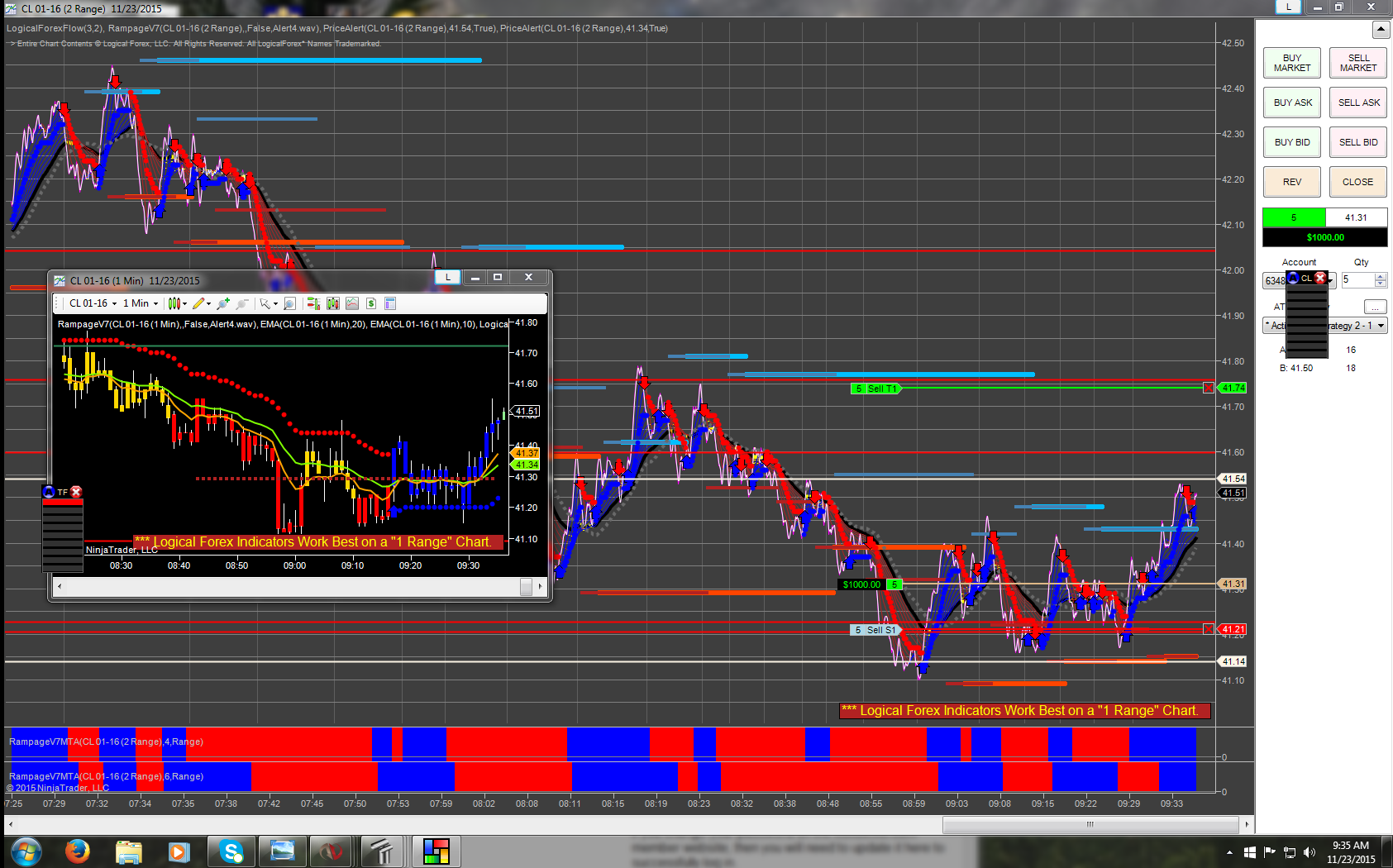Click the volume speaker icon in system tray
The image size is (1393, 868).
click(x=1310, y=852)
